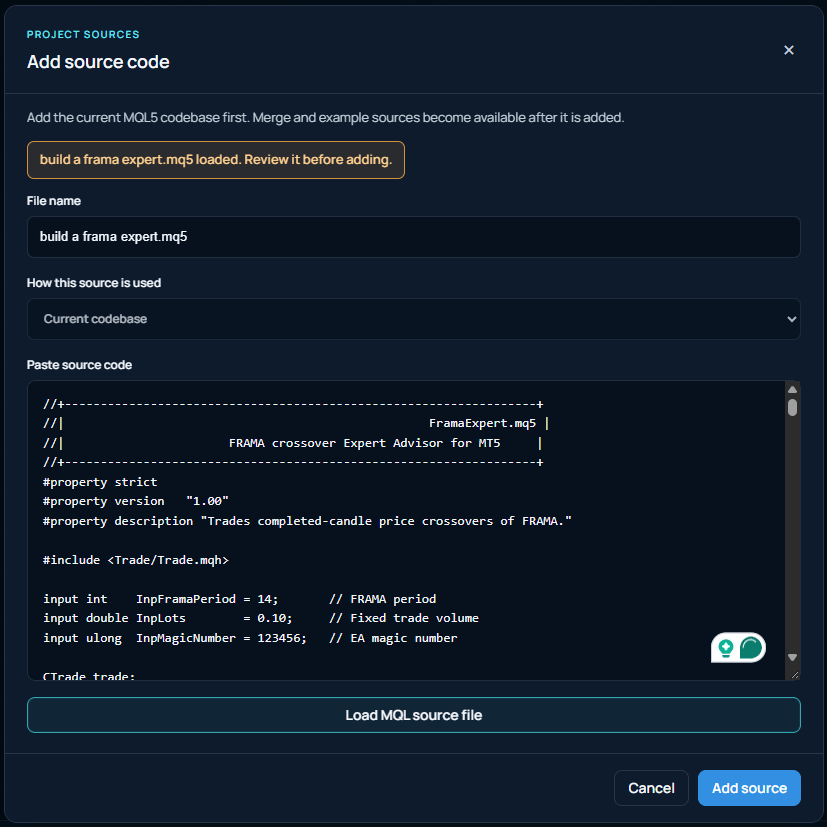The image size is (827, 827).
Task: Open the 'How this source is used' dropdown
Action: point(414,319)
